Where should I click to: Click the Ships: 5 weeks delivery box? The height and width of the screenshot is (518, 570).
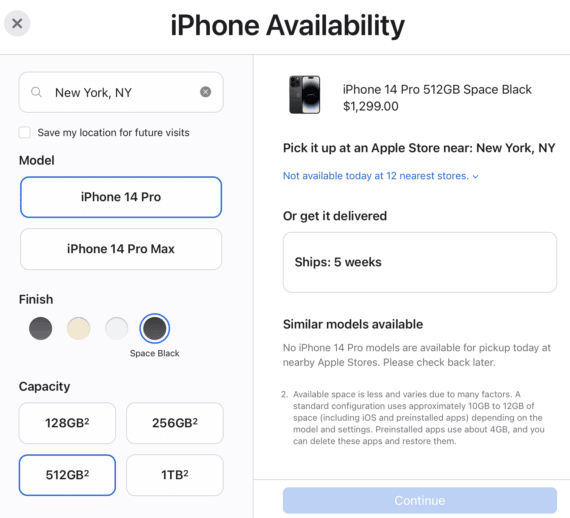pos(420,262)
